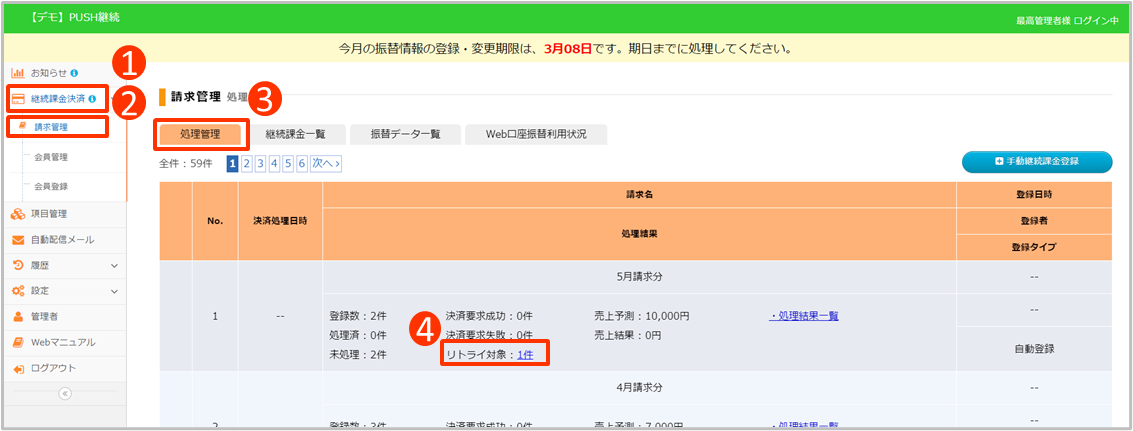The width and height of the screenshot is (1133, 431).
Task: Switch to the 振替データ一覧 tab
Action: click(405, 134)
